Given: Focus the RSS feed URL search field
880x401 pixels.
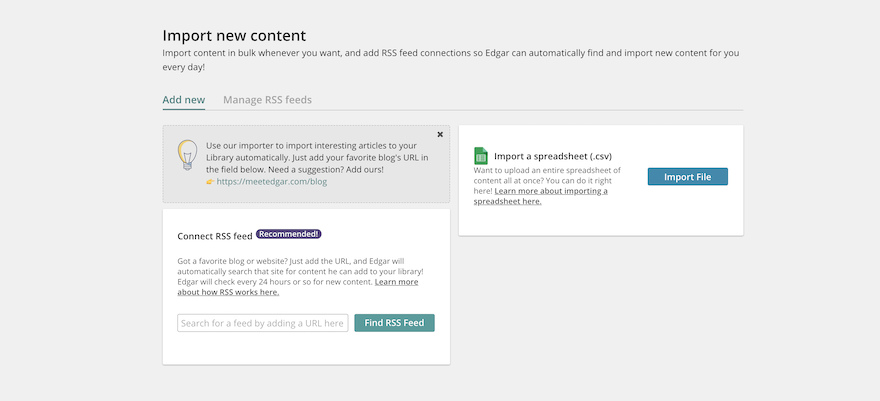Looking at the screenshot, I should 263,323.
